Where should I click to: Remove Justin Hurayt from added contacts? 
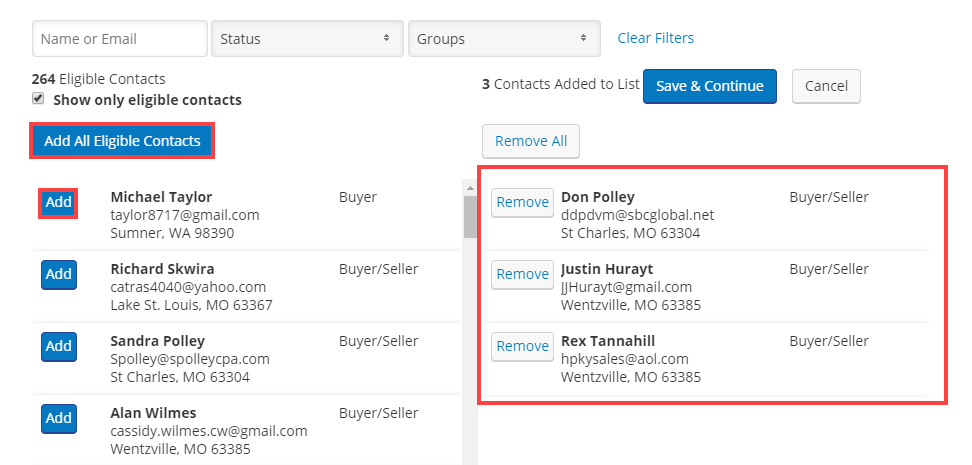click(x=522, y=274)
